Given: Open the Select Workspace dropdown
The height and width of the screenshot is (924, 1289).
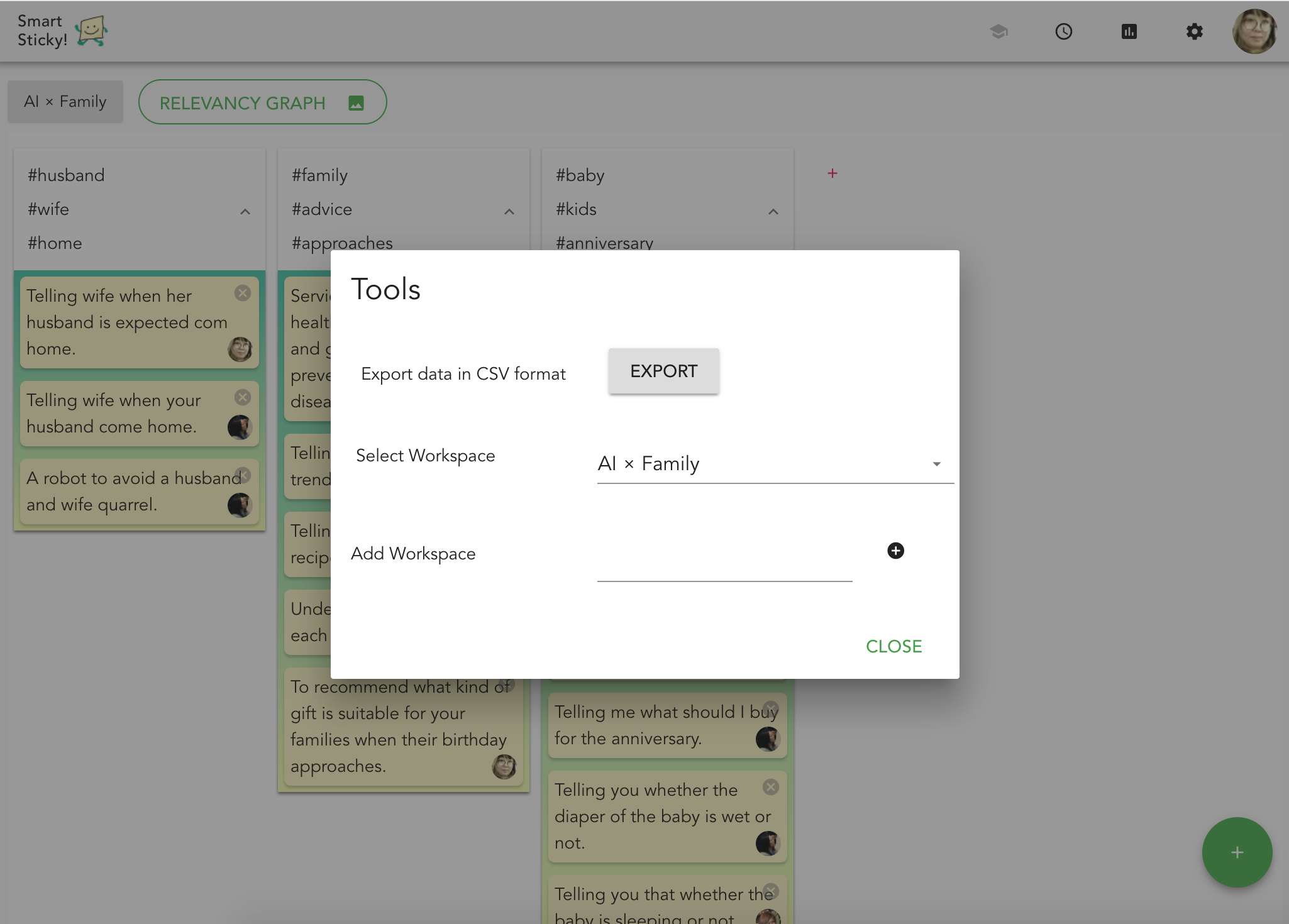Looking at the screenshot, I should (x=775, y=464).
